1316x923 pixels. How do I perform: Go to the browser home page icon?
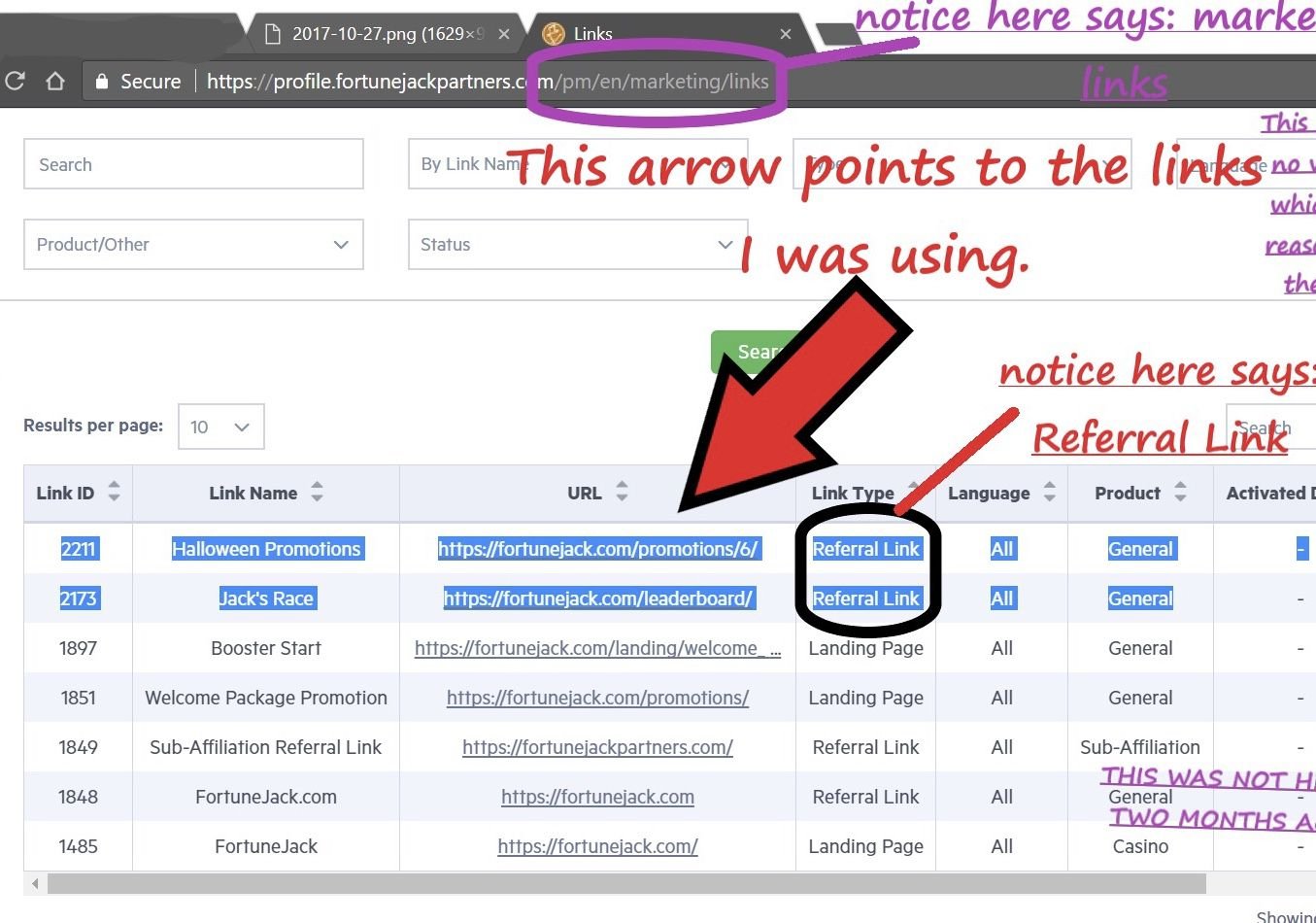(x=55, y=81)
